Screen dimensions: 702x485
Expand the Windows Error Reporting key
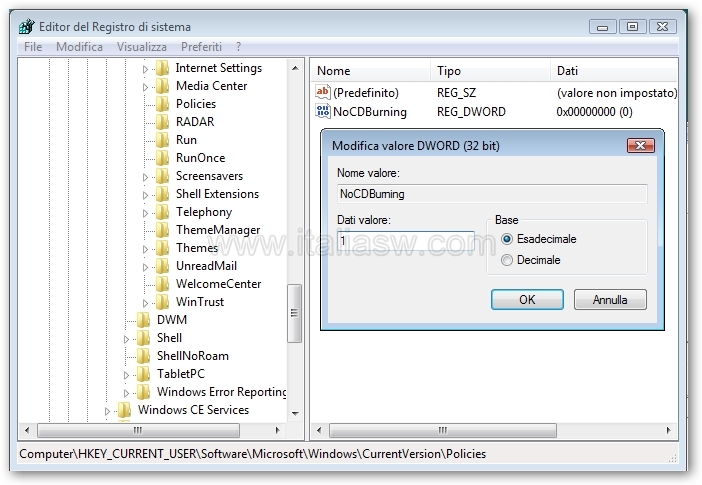click(126, 393)
